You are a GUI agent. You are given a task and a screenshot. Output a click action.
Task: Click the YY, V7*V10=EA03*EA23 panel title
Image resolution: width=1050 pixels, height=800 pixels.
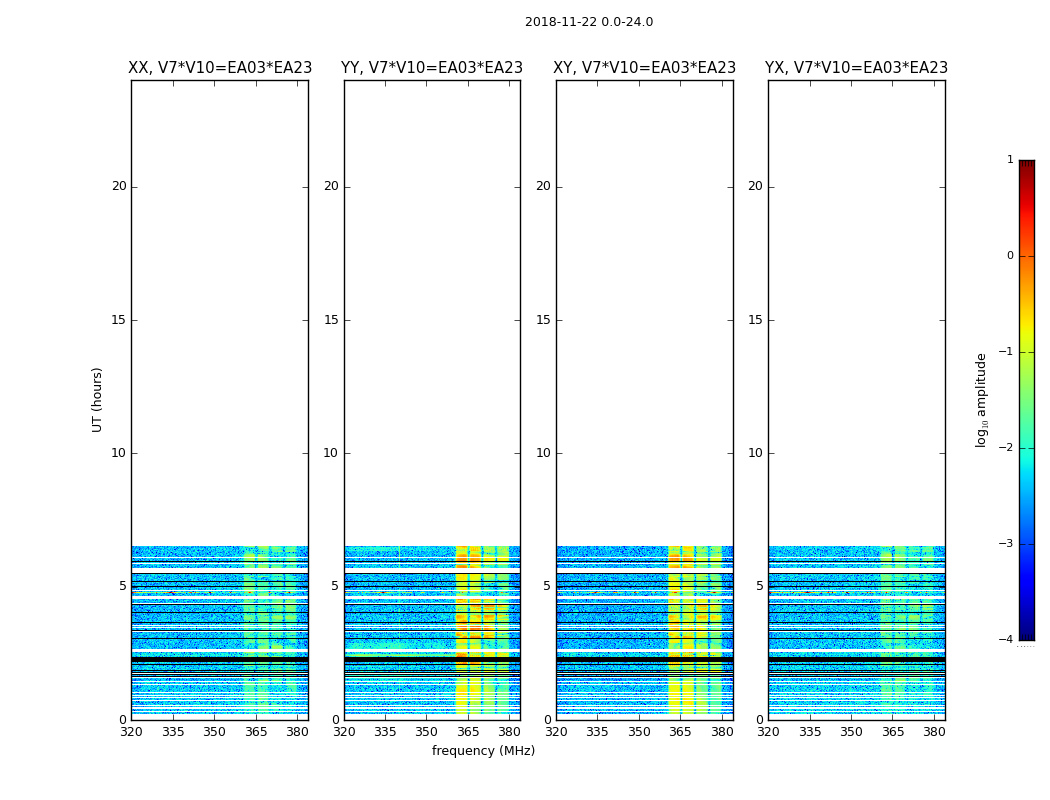pos(432,68)
